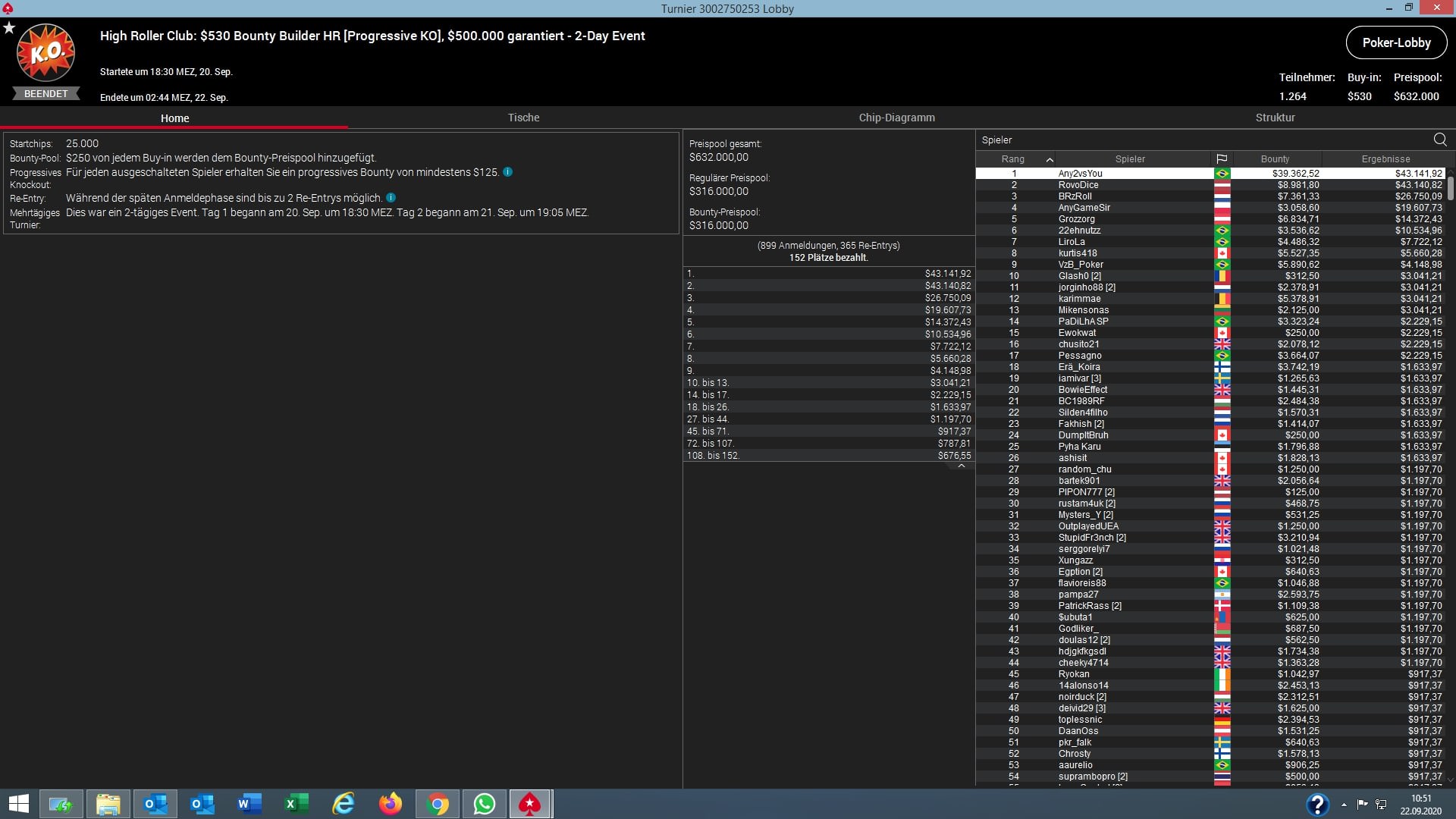
Task: Click the Poker-Lobby button
Action: point(1396,43)
